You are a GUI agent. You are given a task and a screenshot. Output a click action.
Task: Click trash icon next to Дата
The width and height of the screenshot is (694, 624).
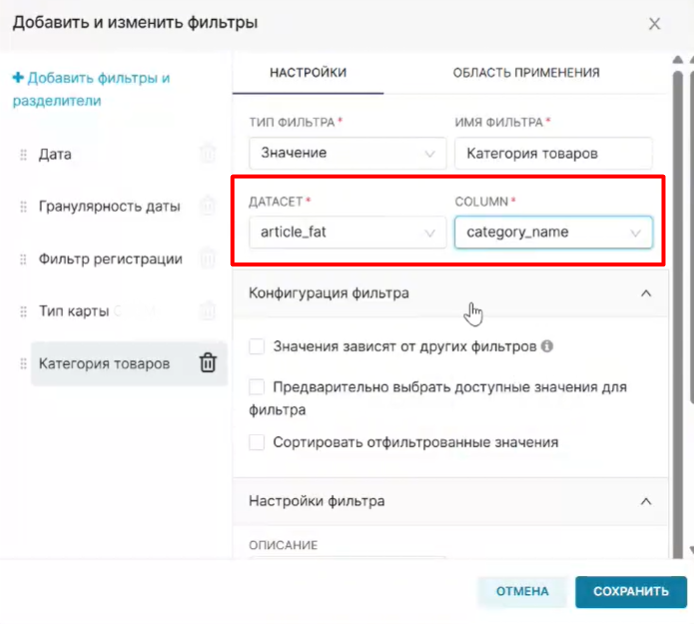click(207, 154)
